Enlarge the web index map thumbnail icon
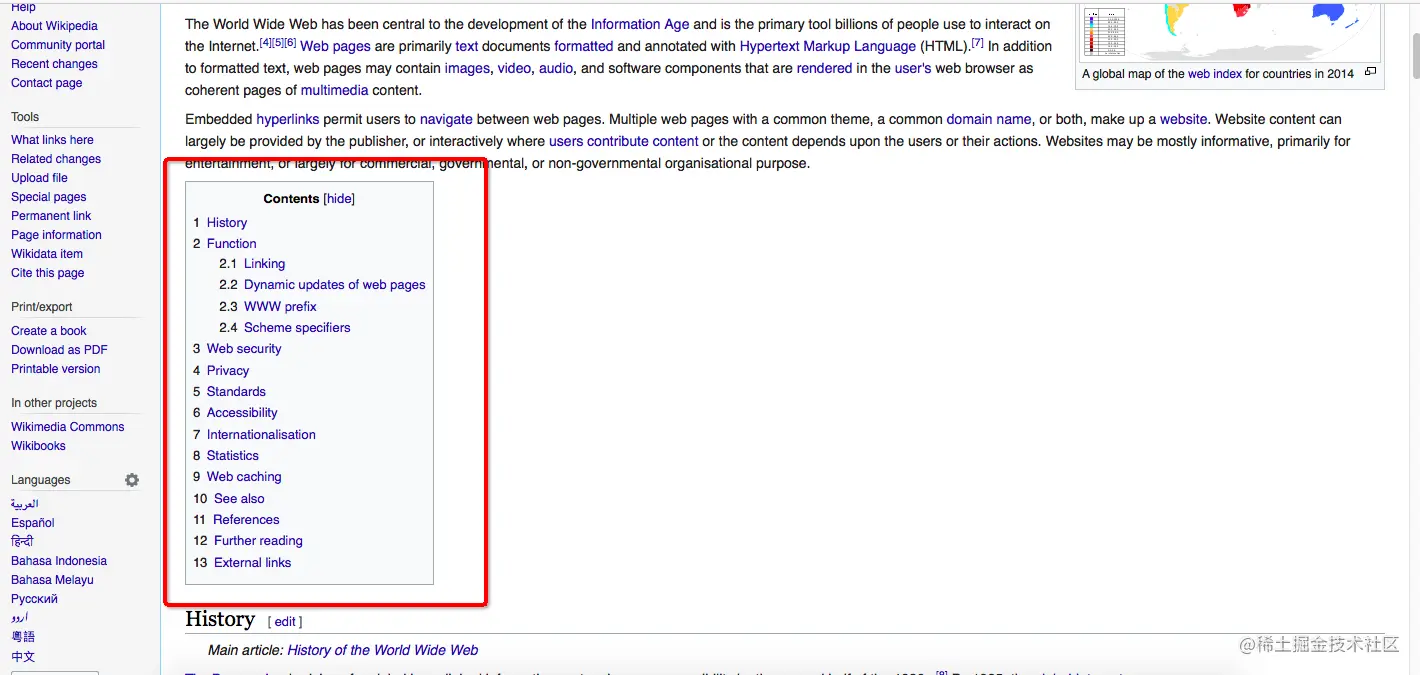This screenshot has height=675, width=1420. (1370, 72)
